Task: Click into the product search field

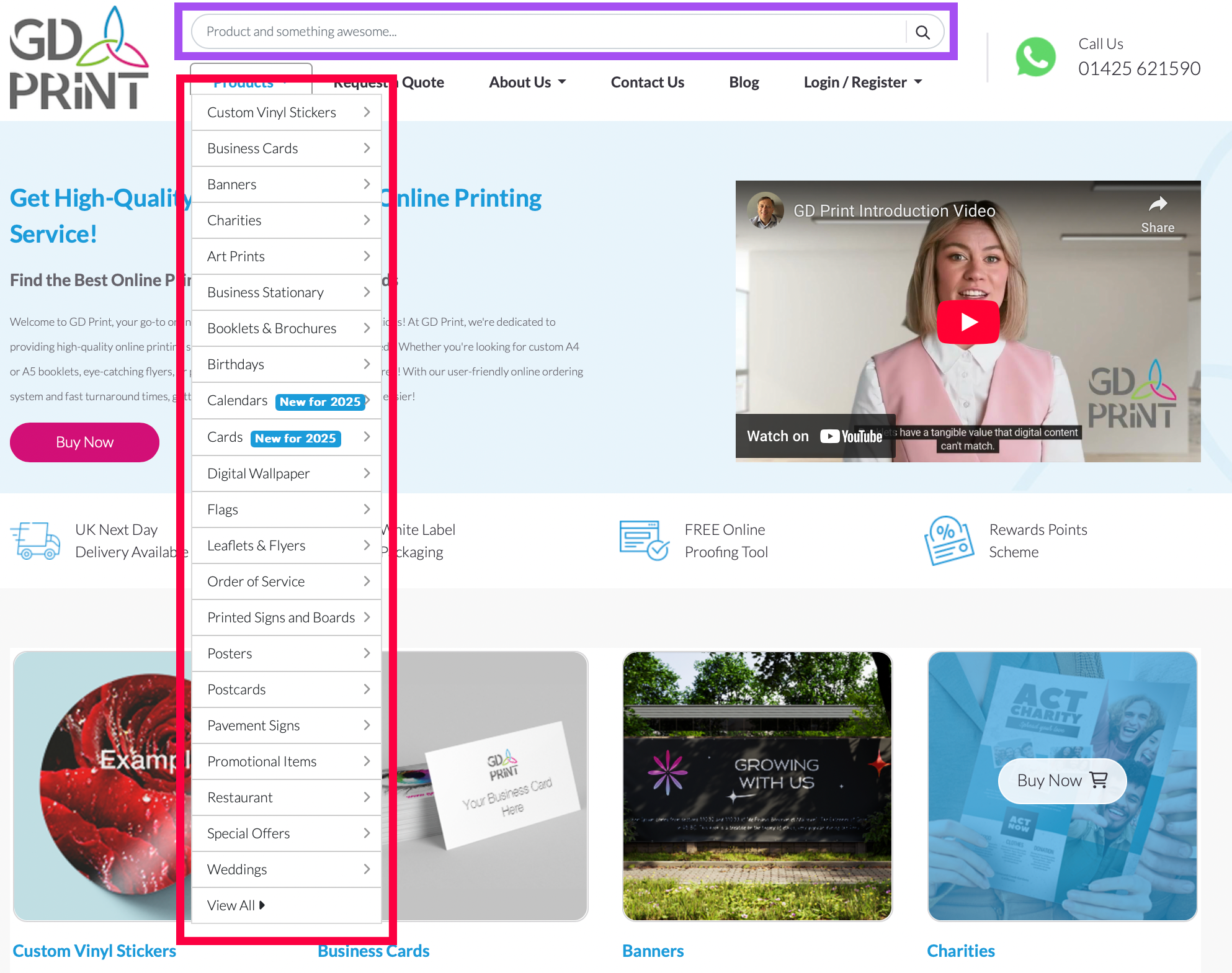Action: click(546, 32)
